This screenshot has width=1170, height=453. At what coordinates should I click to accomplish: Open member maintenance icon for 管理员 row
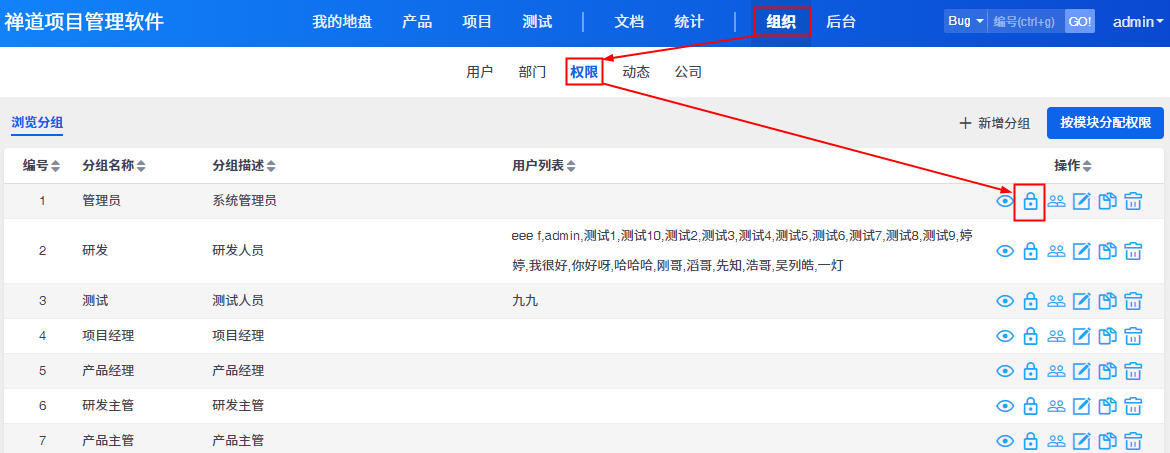[x=1056, y=201]
